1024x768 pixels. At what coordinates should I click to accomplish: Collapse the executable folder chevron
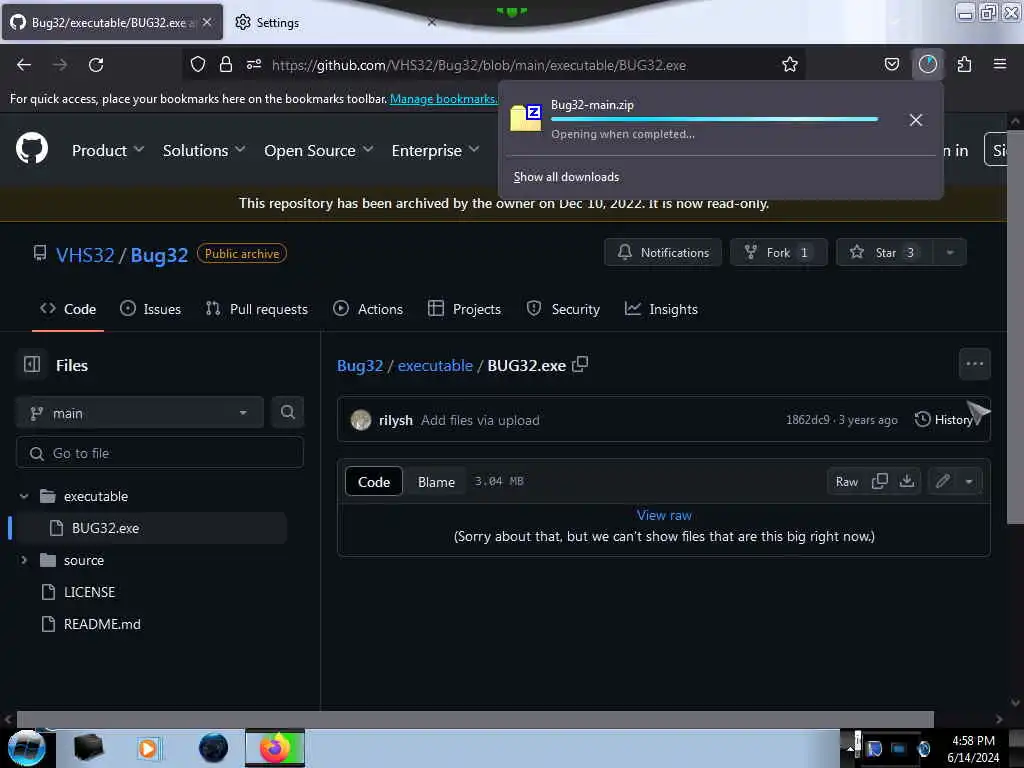[24, 496]
